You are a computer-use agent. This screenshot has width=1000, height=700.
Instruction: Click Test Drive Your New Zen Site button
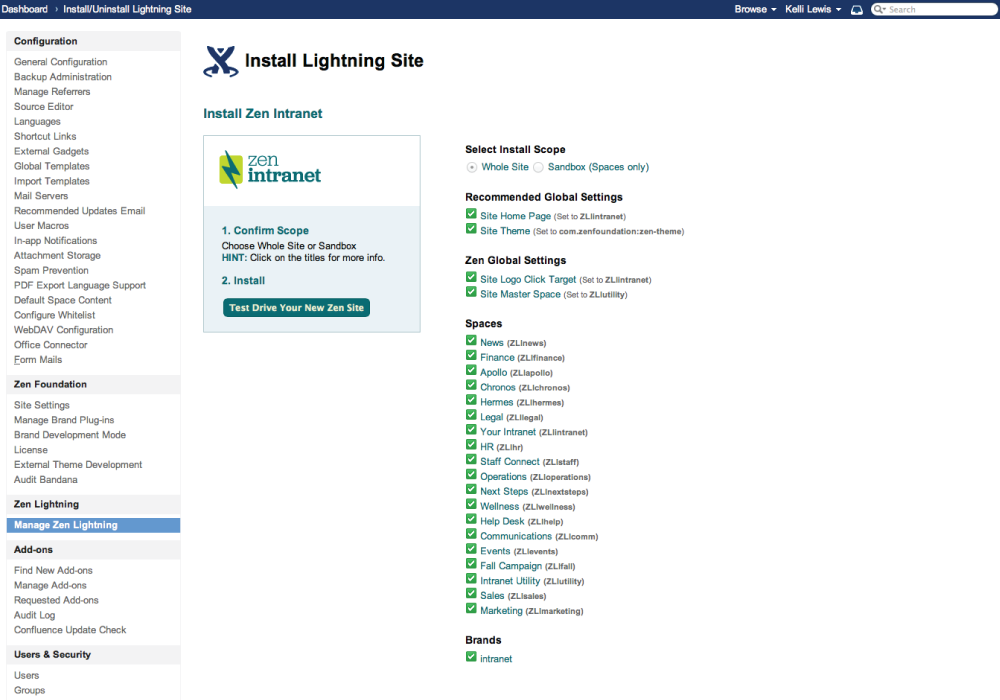(297, 307)
